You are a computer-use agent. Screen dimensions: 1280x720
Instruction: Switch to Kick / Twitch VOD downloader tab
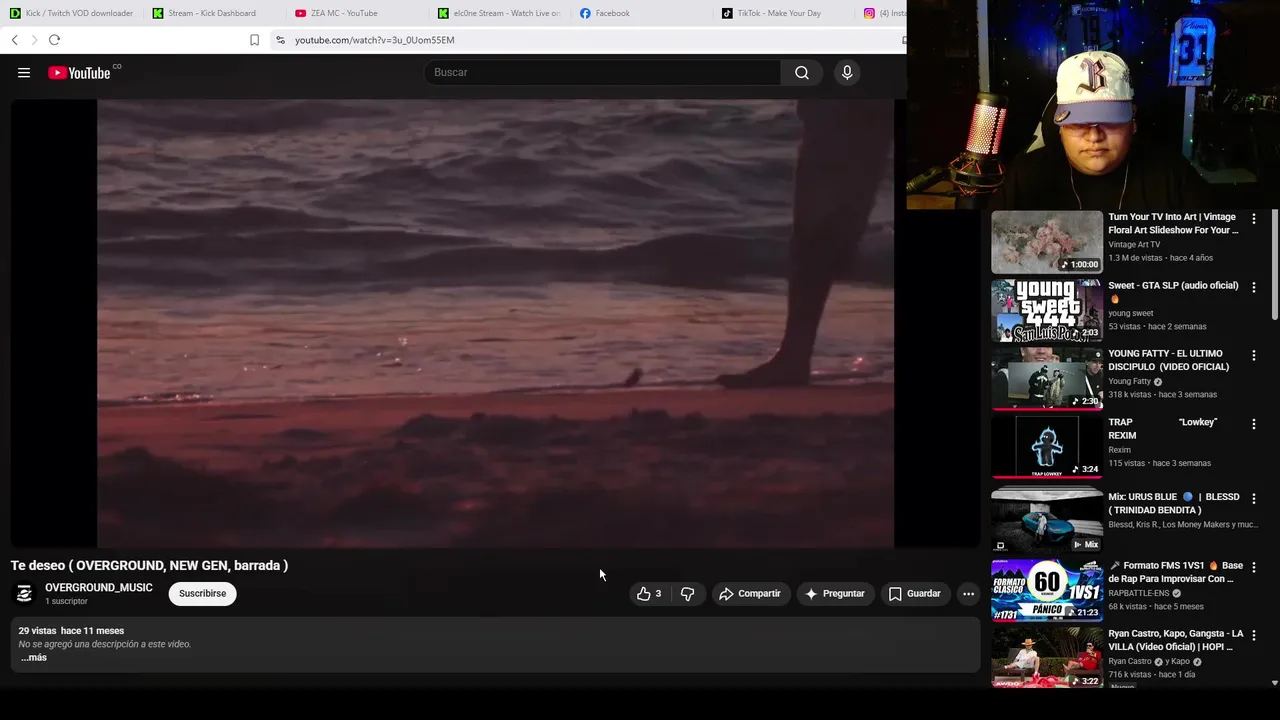pos(72,13)
